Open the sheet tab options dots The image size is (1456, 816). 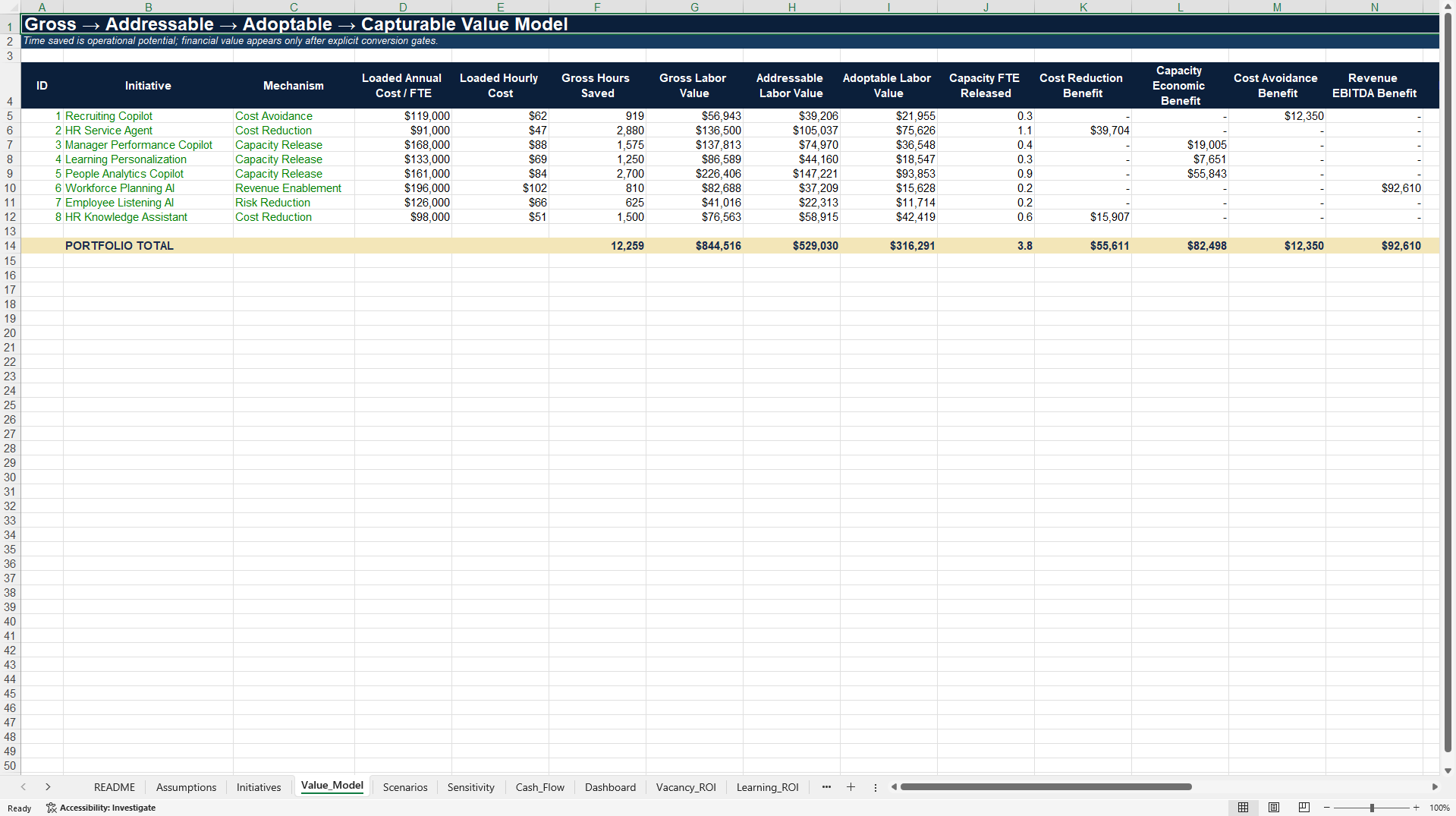coord(876,787)
